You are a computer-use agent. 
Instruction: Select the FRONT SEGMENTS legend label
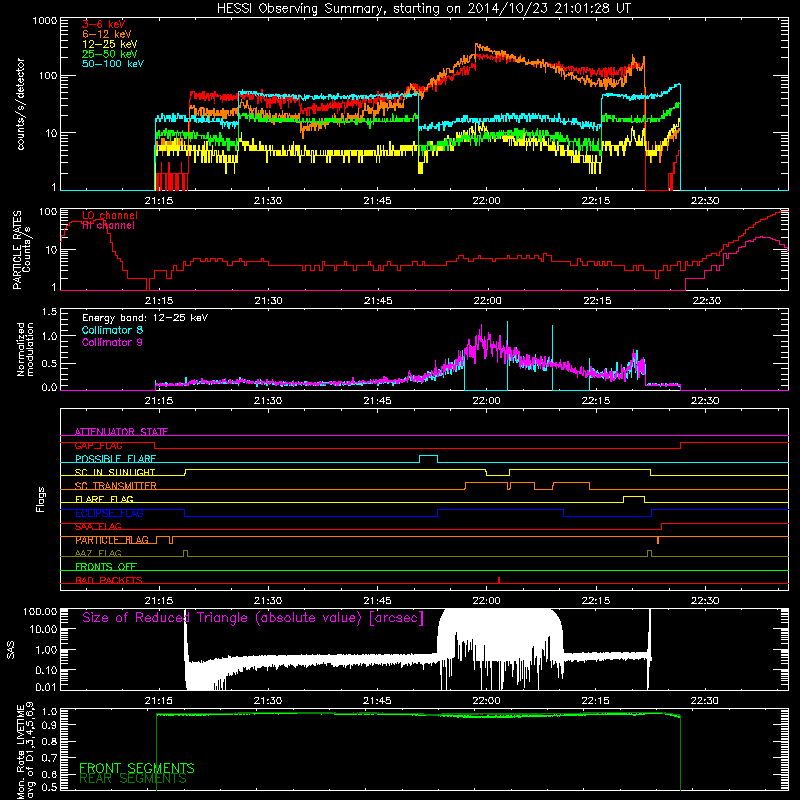click(x=137, y=768)
